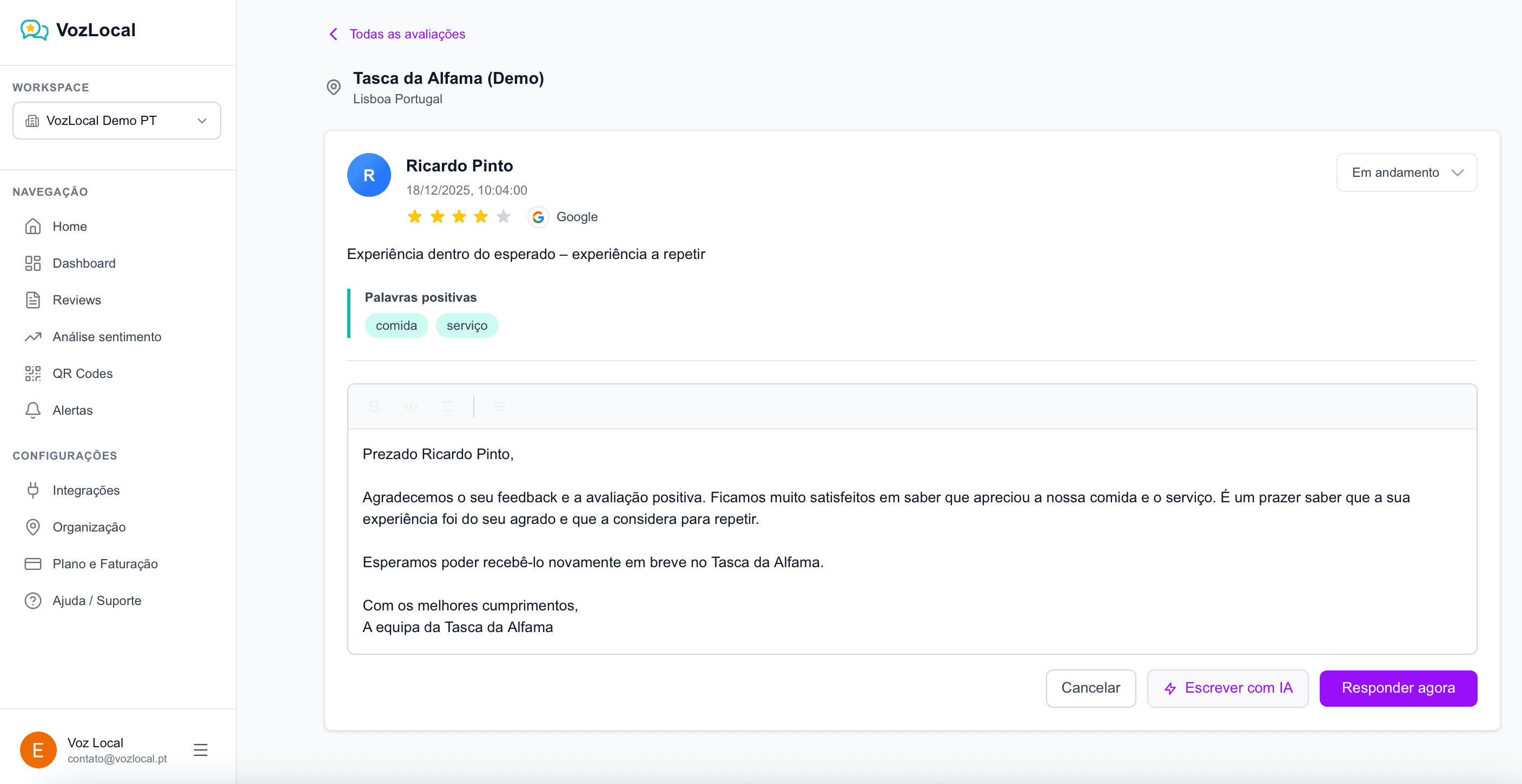Toggle the list icon in editor toolbar

[x=499, y=407]
